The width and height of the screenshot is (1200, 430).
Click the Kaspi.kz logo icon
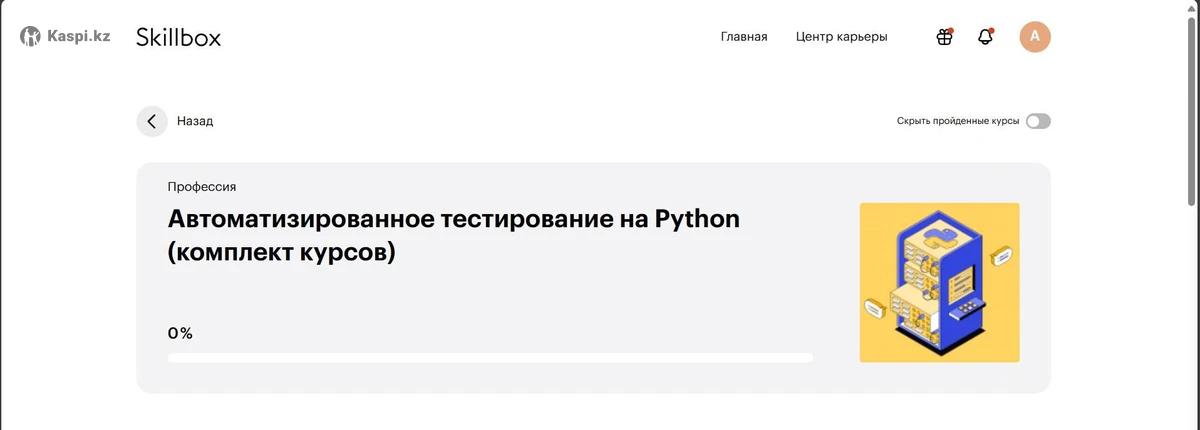tap(31, 37)
